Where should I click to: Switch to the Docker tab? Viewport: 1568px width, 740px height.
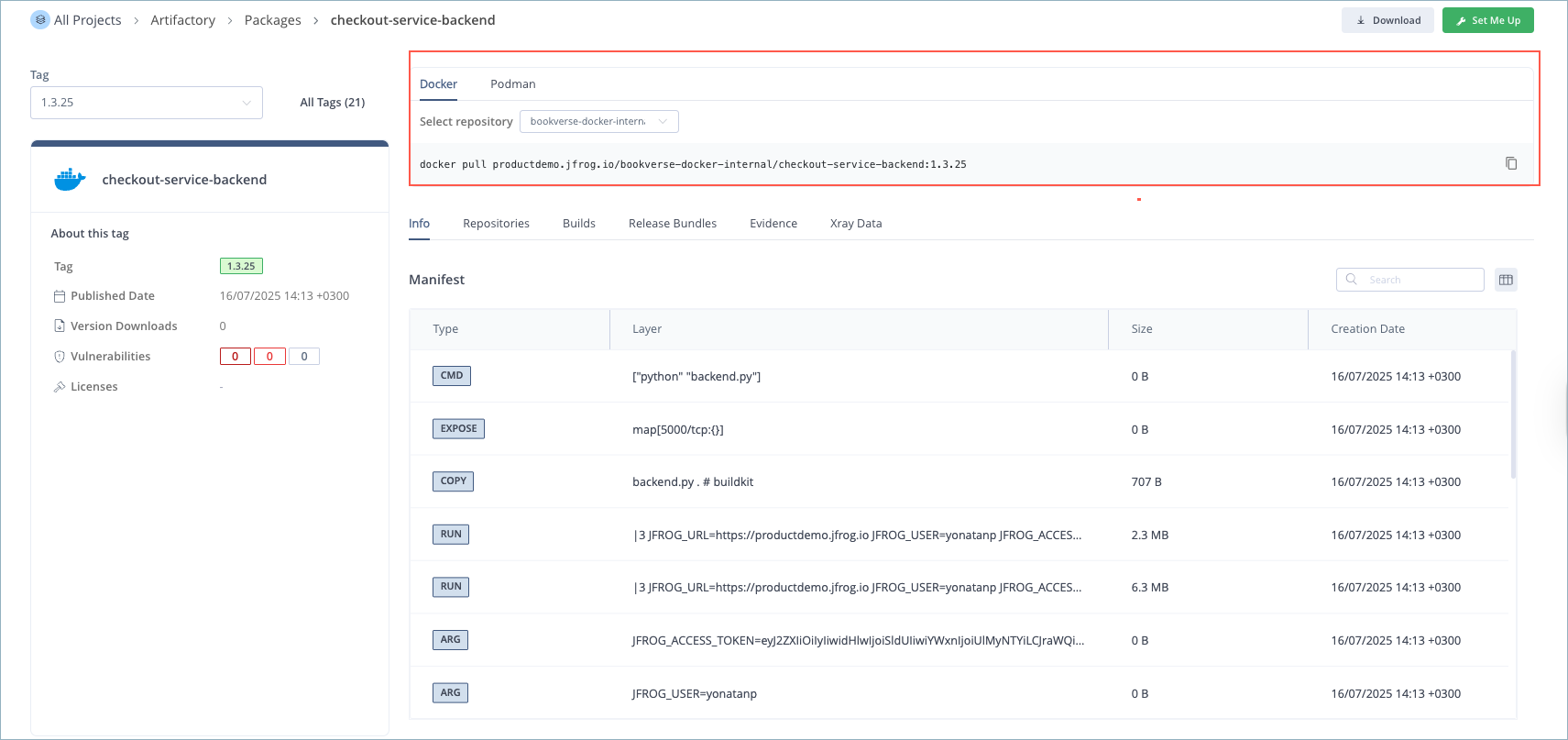(x=438, y=83)
